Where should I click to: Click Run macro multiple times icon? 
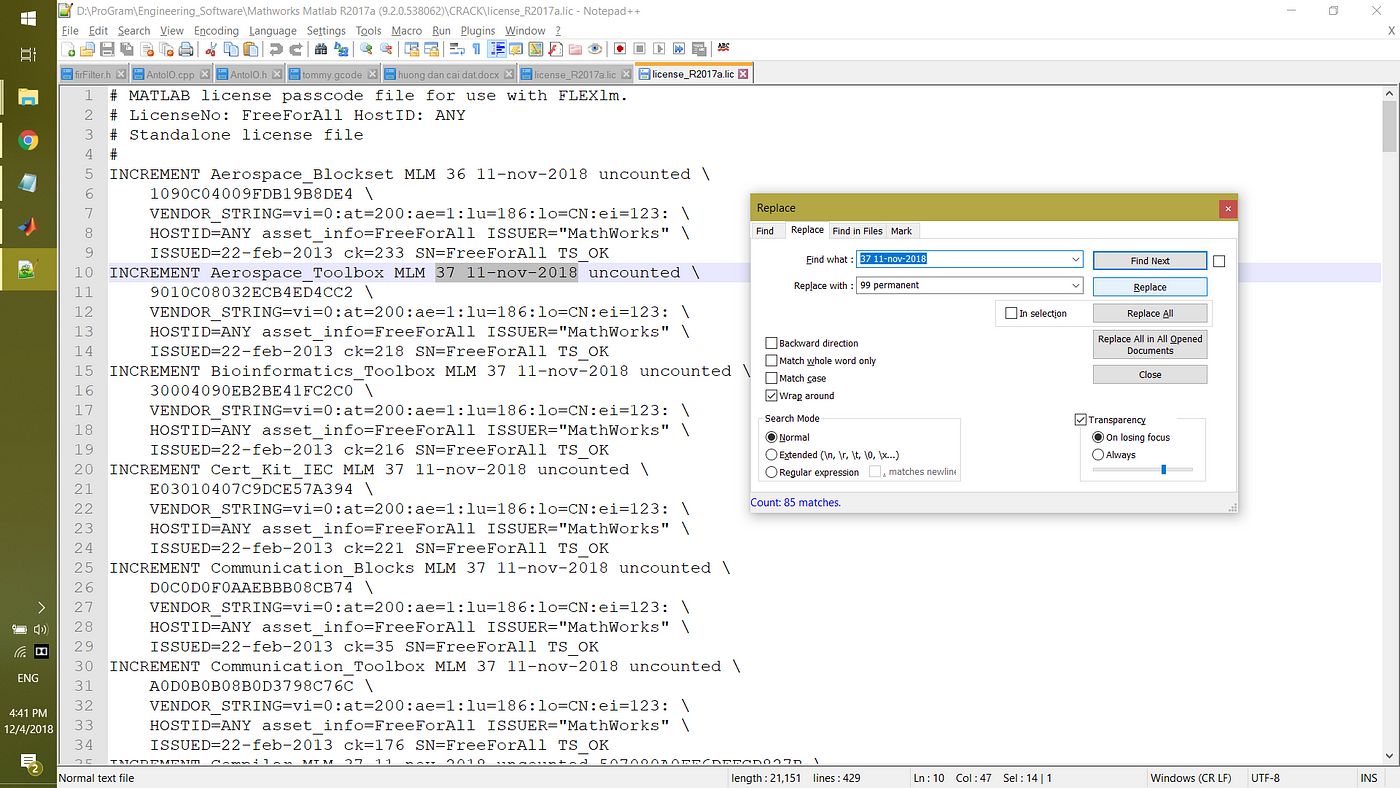click(679, 48)
